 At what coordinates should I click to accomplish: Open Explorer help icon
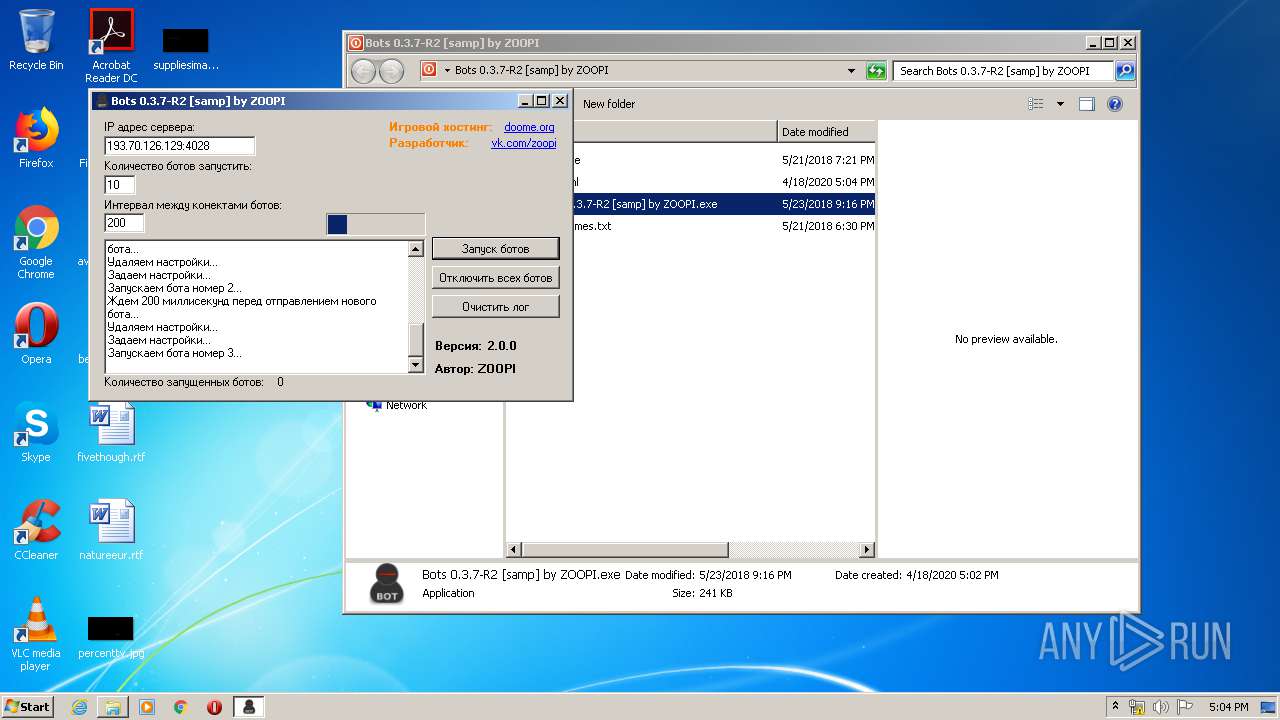pos(1115,104)
